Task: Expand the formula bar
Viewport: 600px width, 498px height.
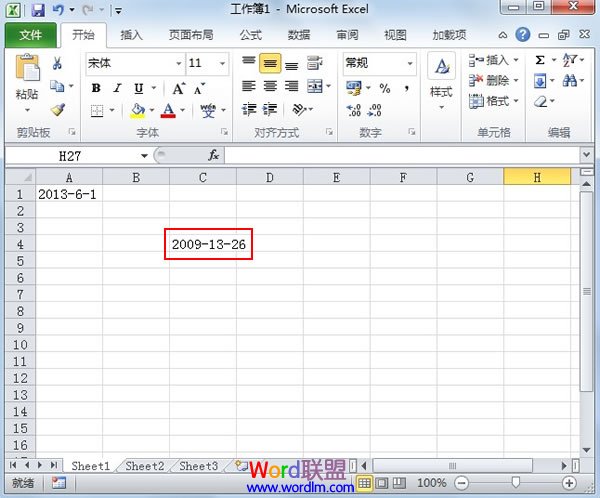Action: [x=586, y=155]
